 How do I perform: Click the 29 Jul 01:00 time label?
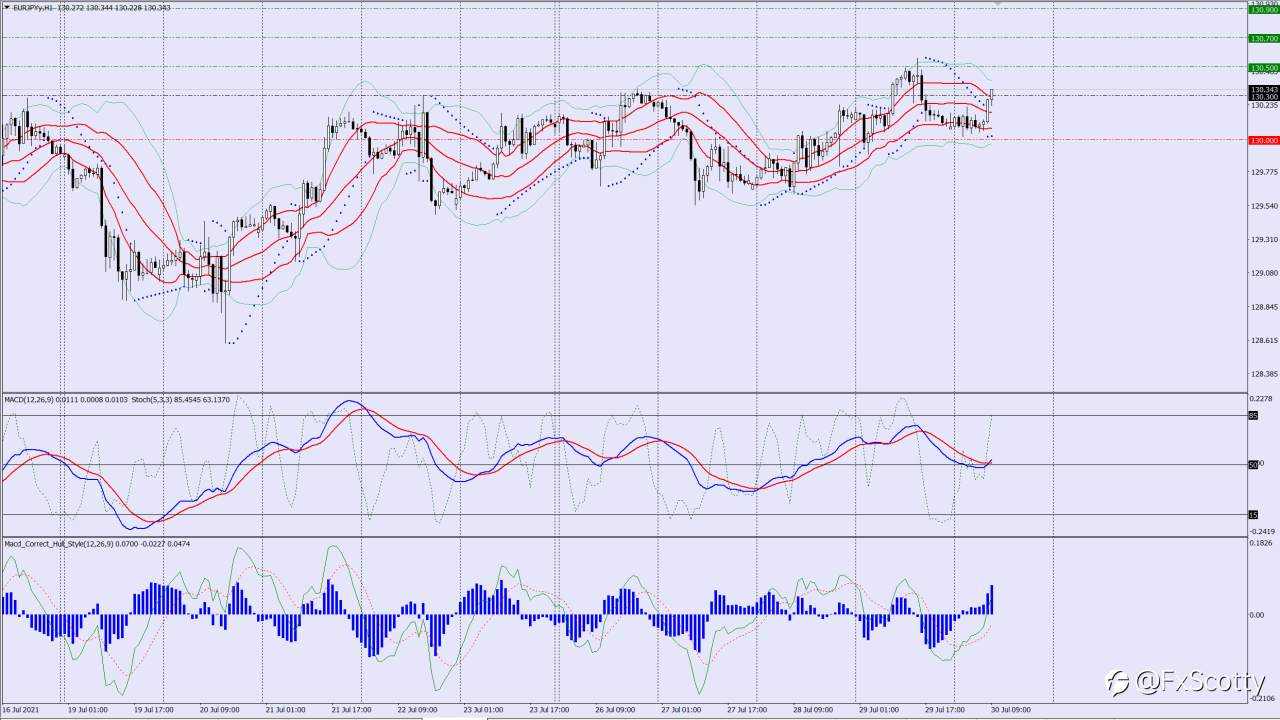point(880,710)
